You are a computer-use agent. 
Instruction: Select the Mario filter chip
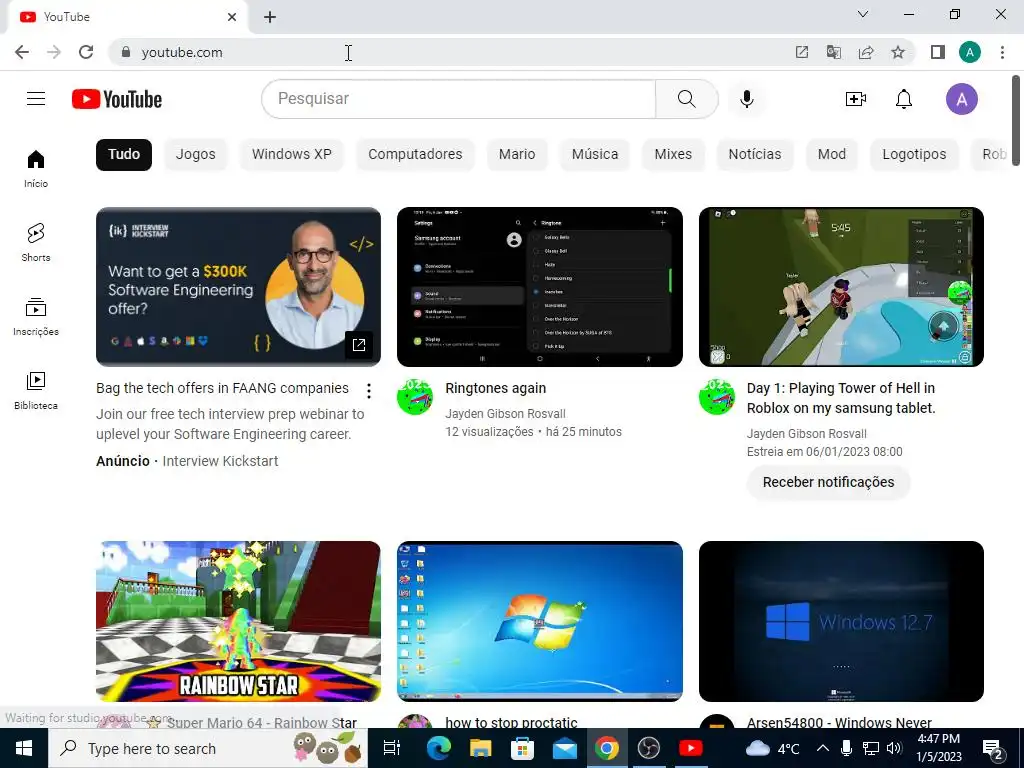[x=517, y=154]
